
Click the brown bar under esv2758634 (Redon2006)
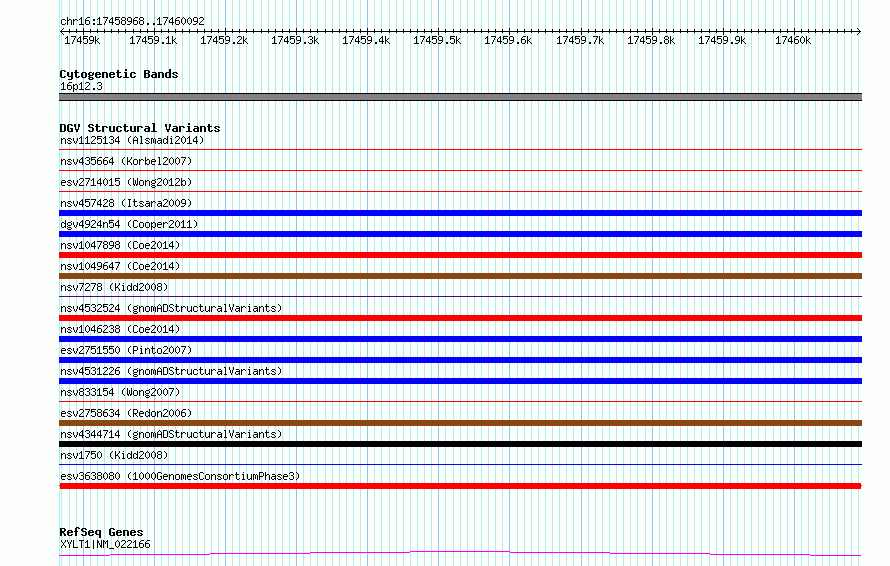[460, 423]
